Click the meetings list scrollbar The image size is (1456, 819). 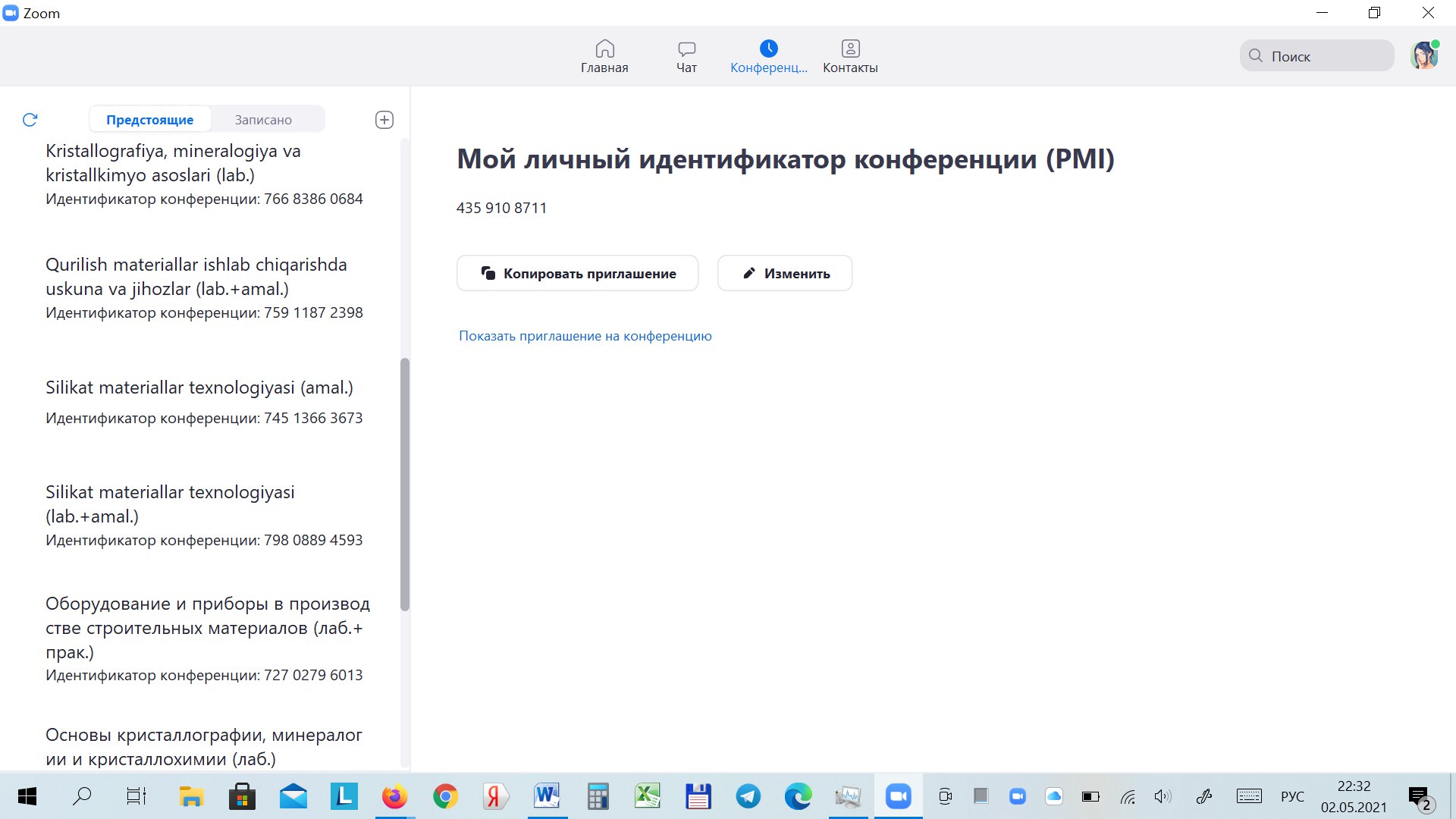pos(405,485)
